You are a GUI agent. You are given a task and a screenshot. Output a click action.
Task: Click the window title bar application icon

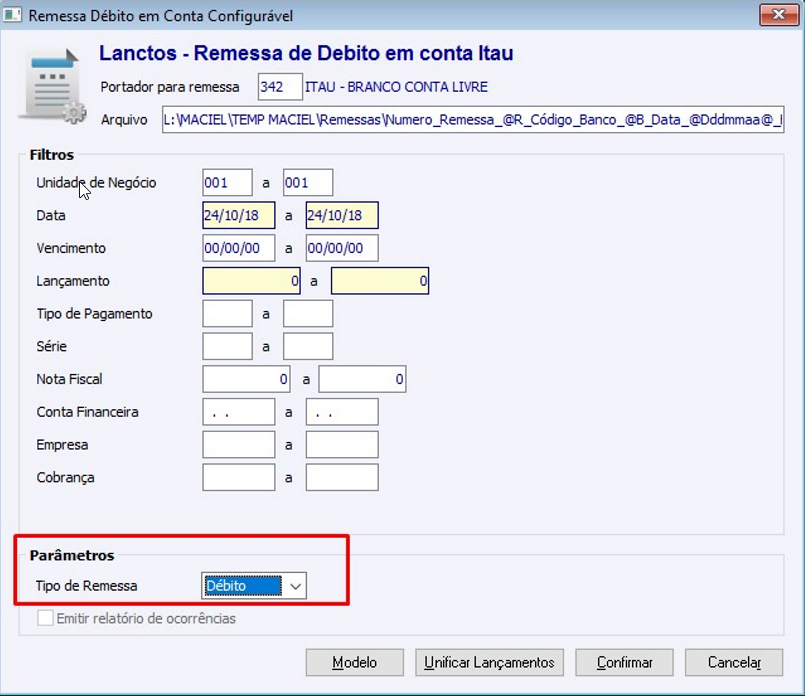12,15
